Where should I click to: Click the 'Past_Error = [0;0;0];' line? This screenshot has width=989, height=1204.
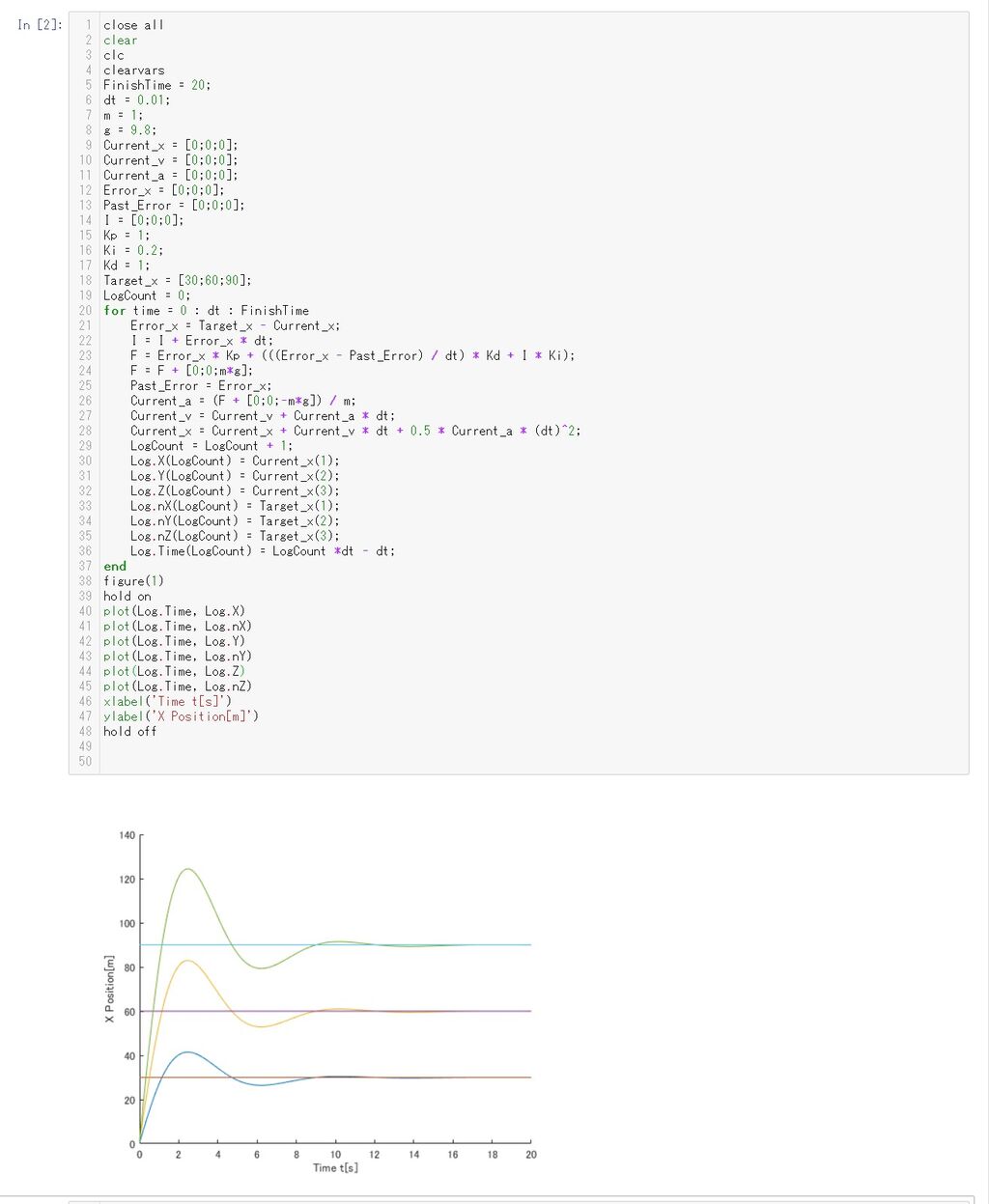174,206
